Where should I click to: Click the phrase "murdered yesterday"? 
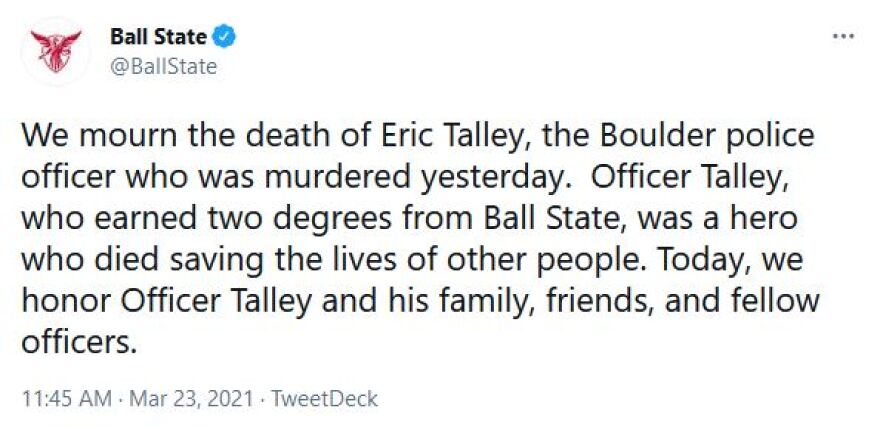[416, 179]
